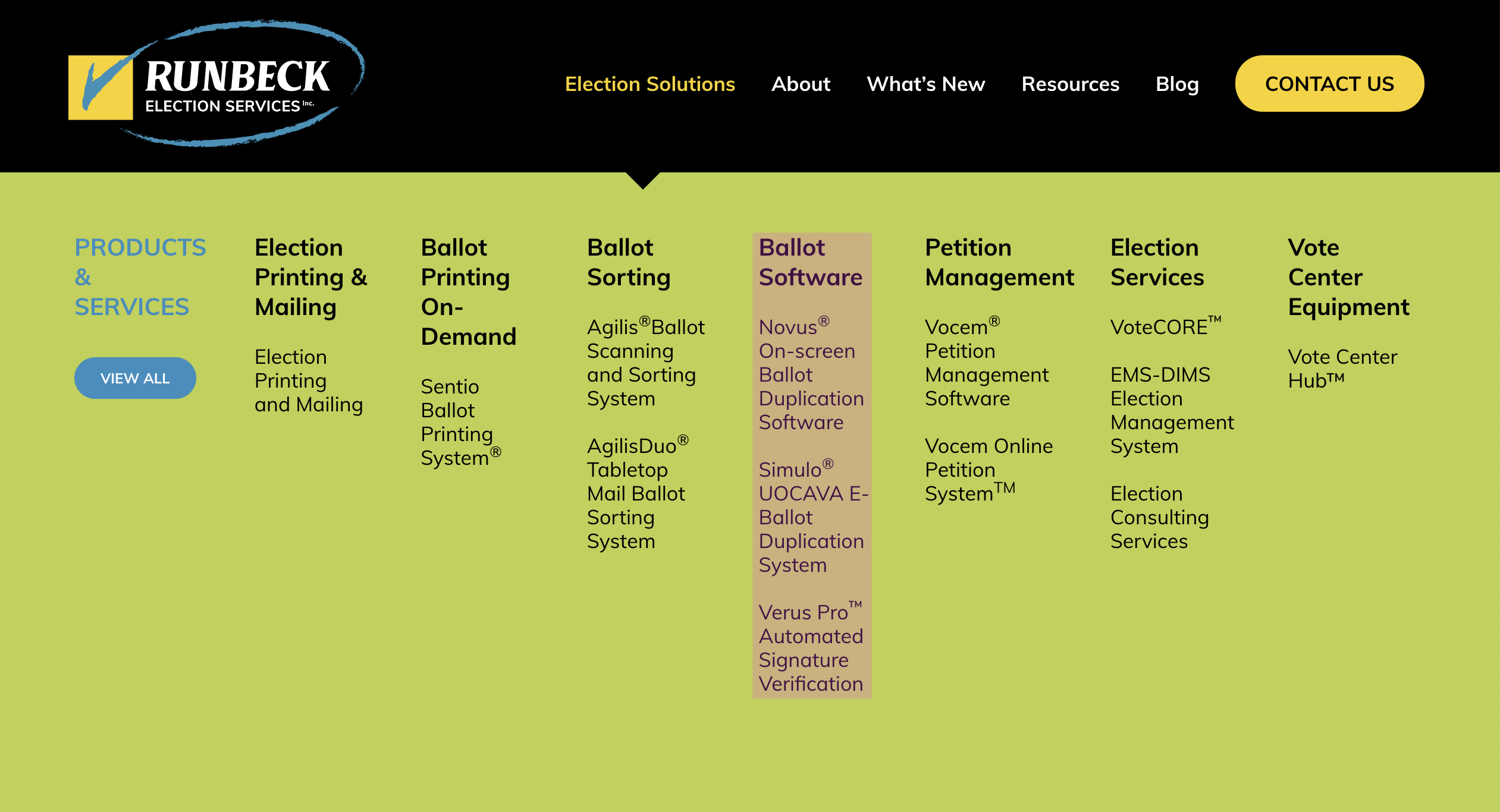
Task: Open Ballot Printing On-Demand heading
Action: click(x=469, y=292)
